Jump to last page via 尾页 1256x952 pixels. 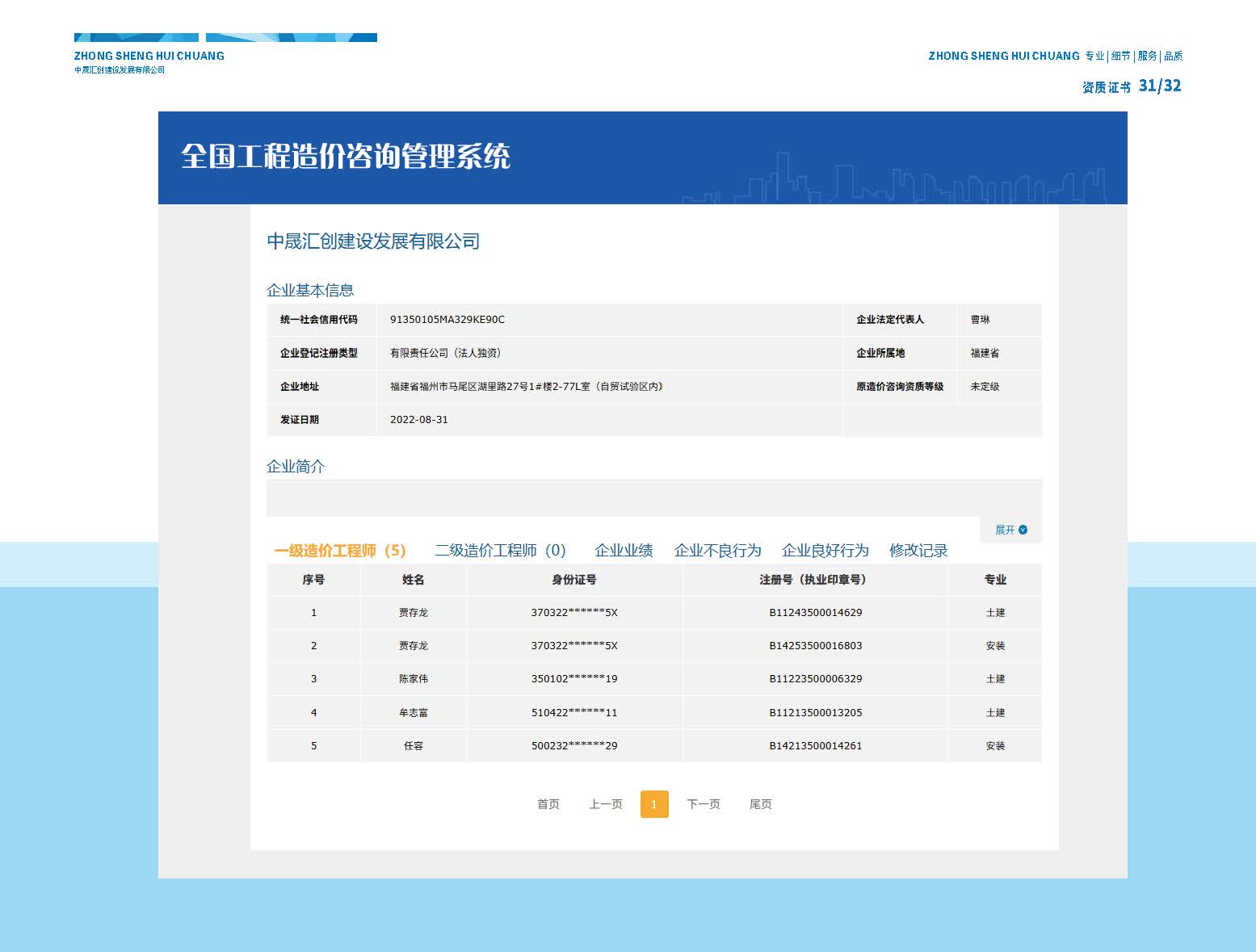click(760, 804)
